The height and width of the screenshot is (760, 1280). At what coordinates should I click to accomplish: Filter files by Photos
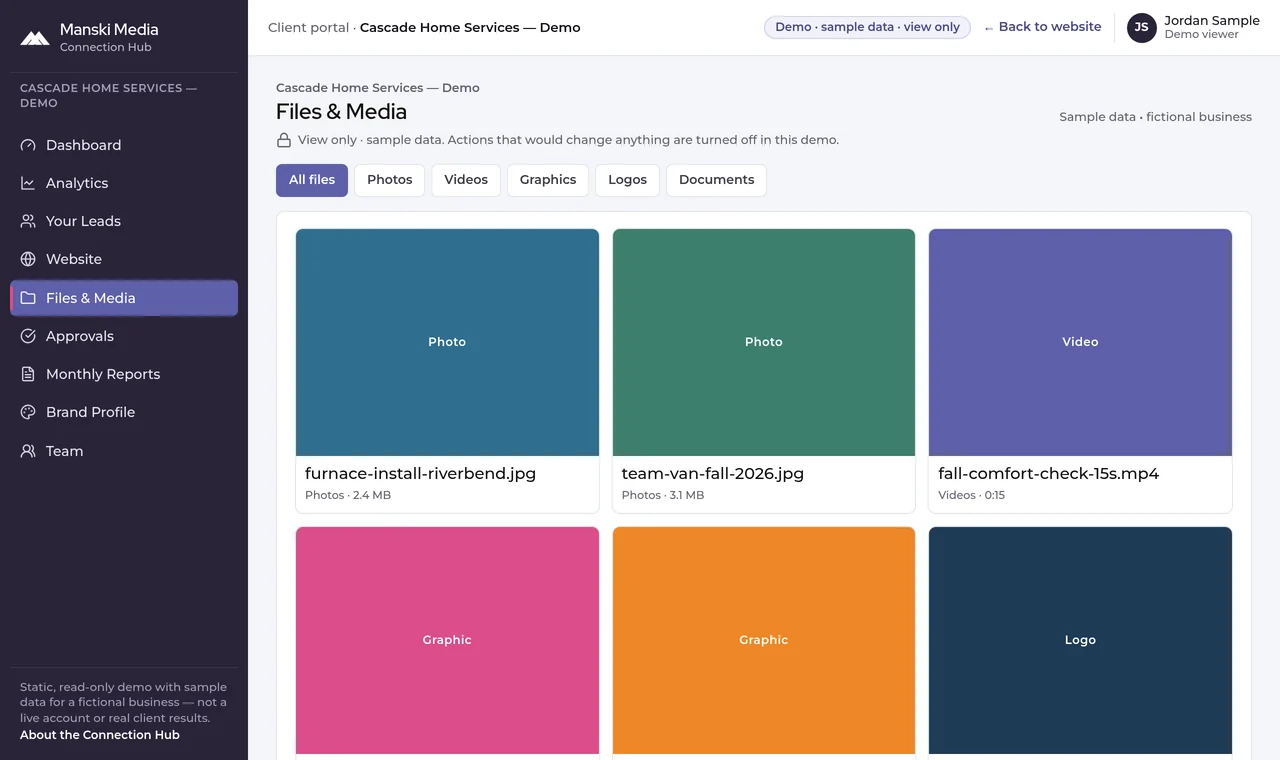coord(390,180)
